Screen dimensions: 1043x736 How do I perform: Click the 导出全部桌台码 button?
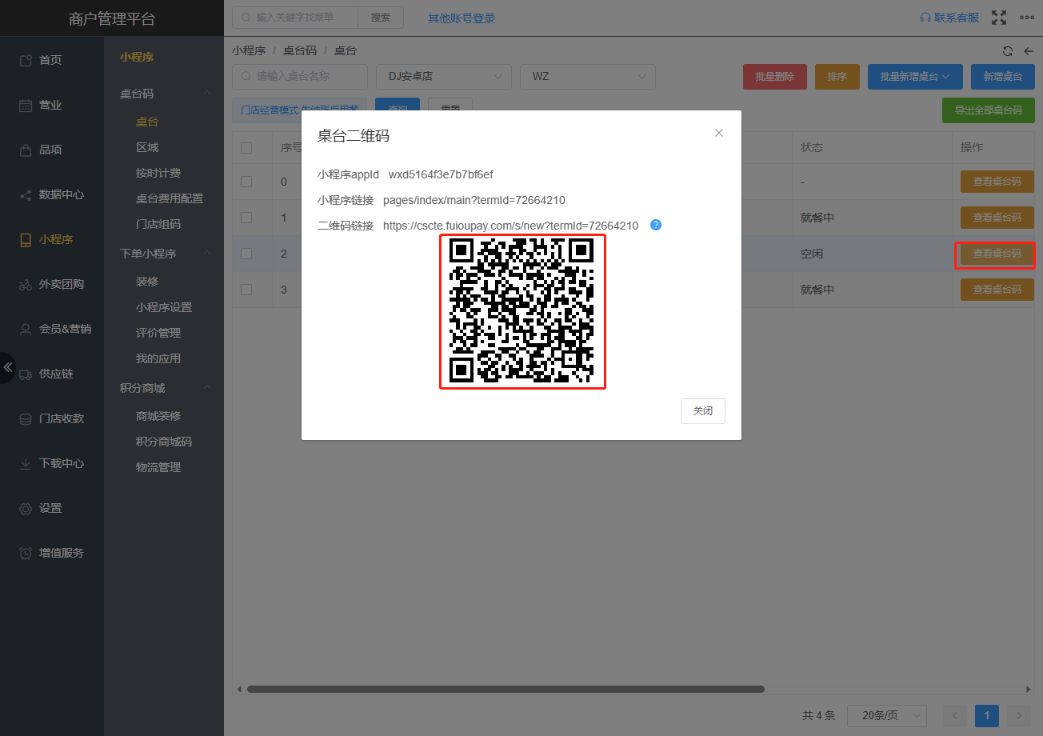988,110
